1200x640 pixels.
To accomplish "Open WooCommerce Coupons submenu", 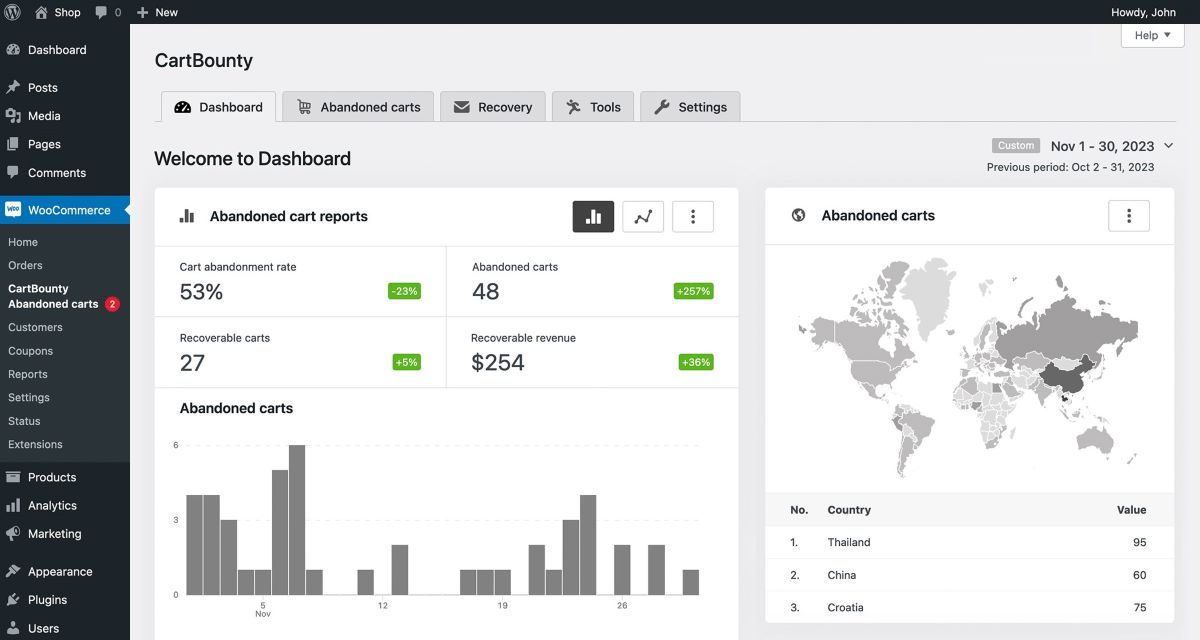I will tap(30, 351).
